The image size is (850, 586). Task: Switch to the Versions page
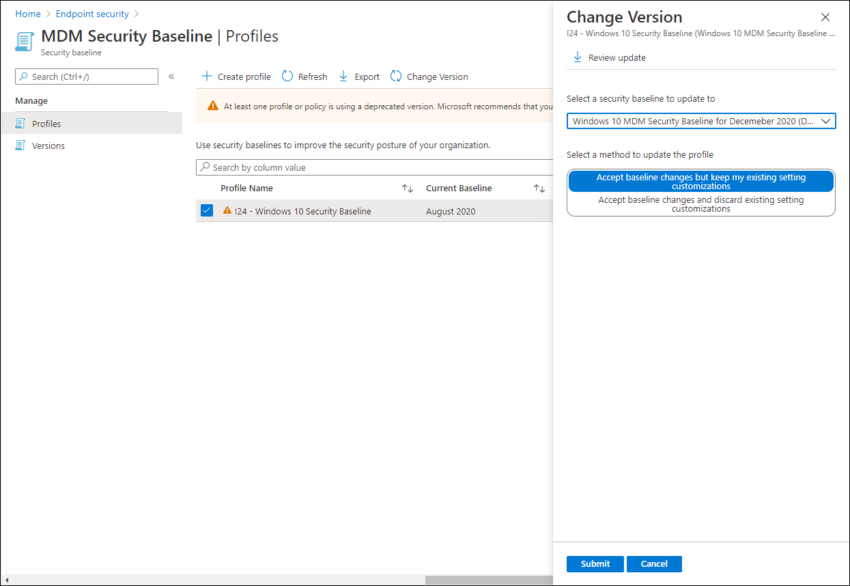point(51,145)
